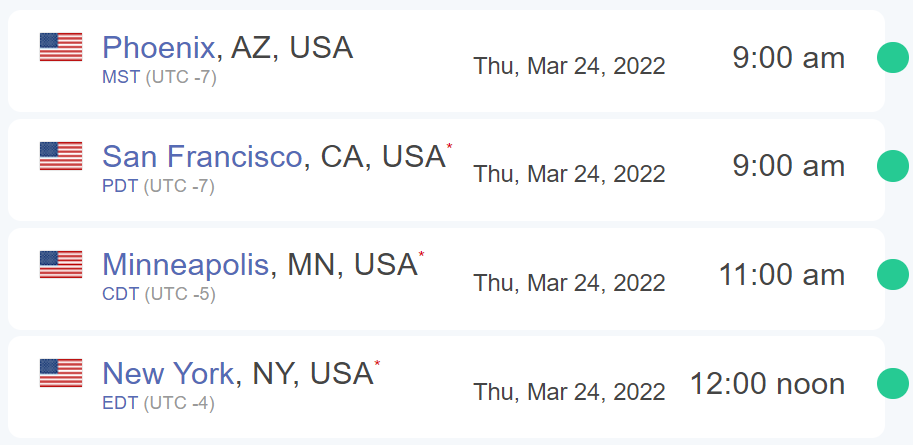Click the green status dot for Minneapolis

[893, 274]
